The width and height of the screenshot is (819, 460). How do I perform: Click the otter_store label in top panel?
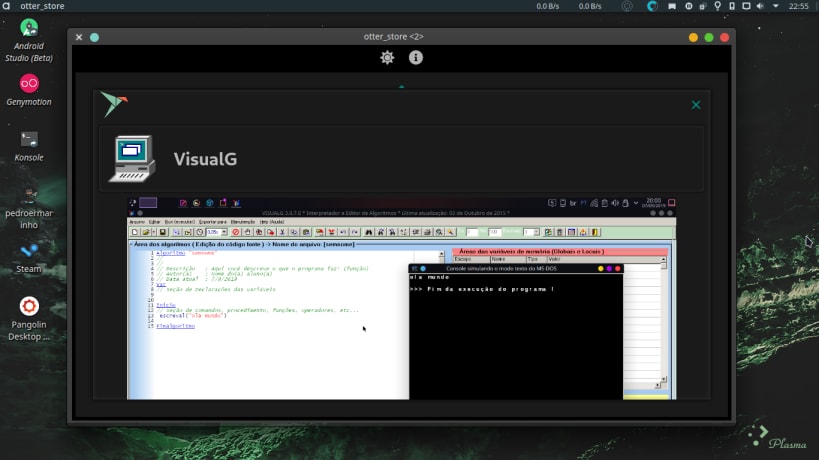tap(42, 6)
